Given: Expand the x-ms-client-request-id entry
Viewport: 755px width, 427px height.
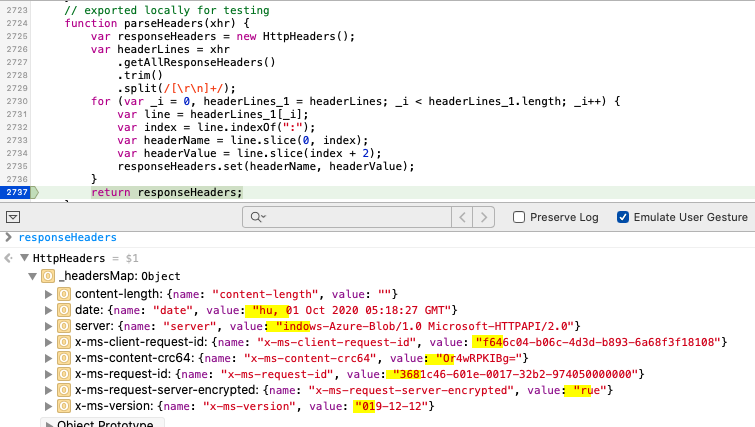Looking at the screenshot, I should [x=48, y=342].
